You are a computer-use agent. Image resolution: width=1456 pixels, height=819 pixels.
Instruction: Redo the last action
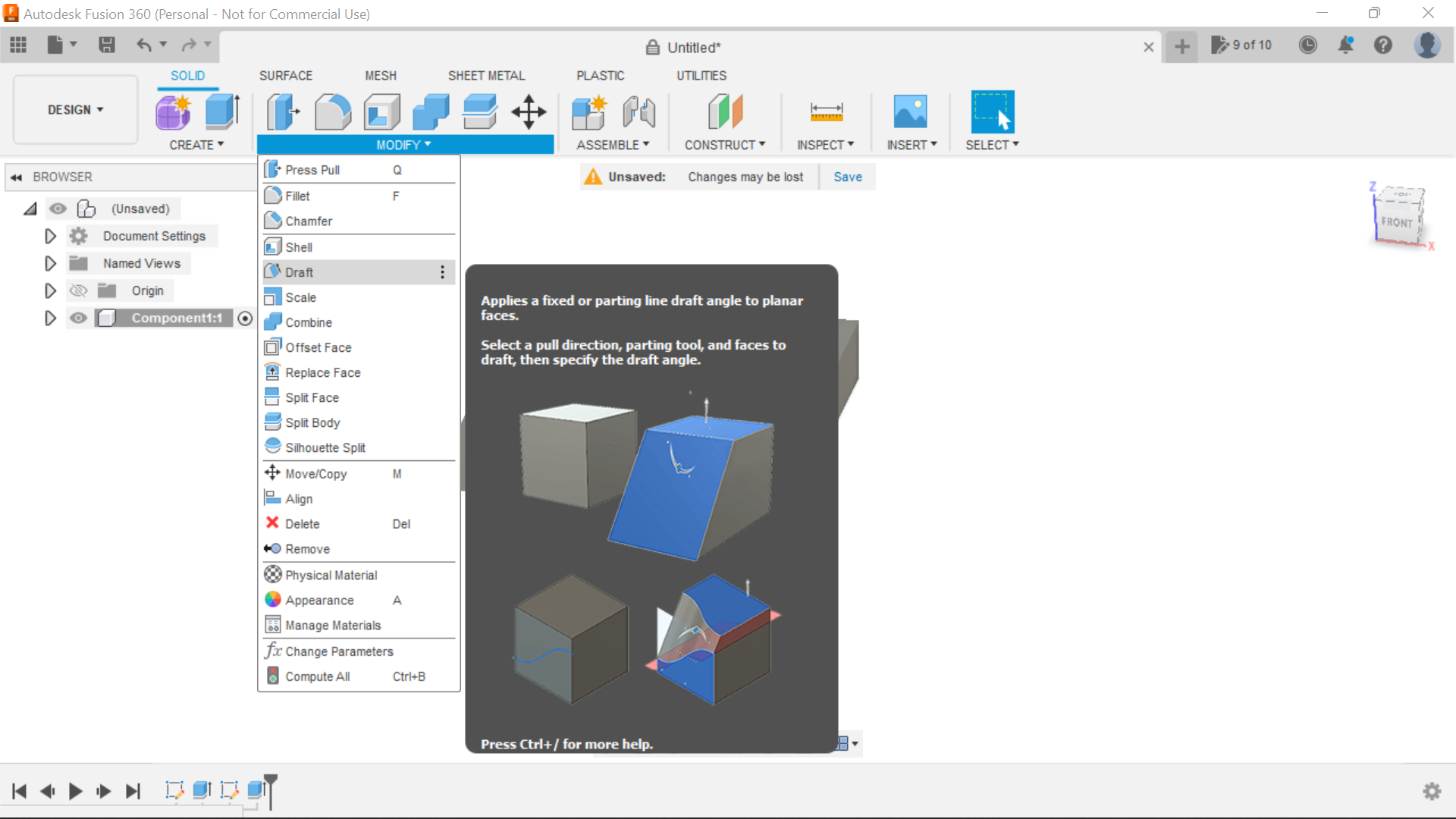(x=189, y=45)
